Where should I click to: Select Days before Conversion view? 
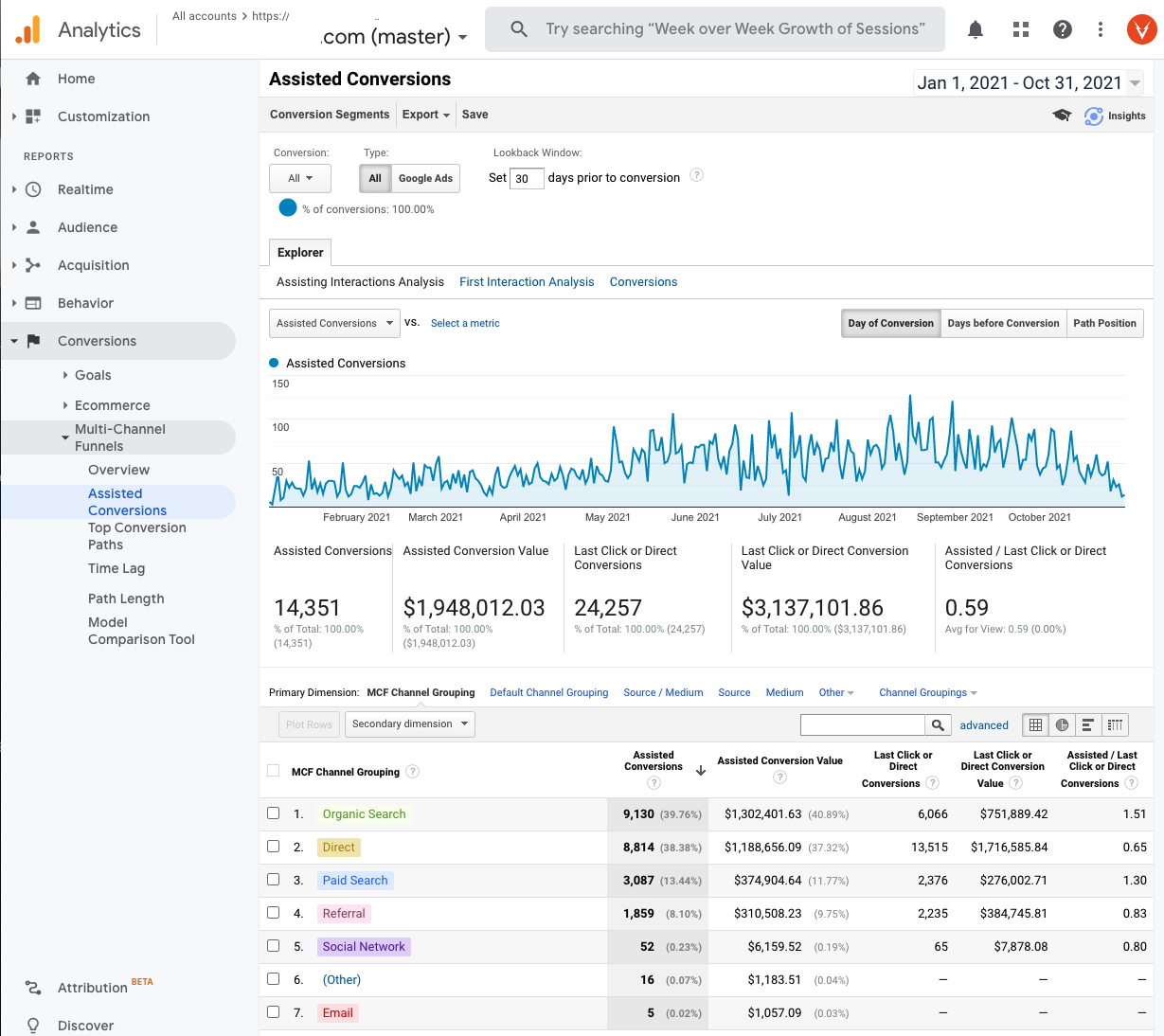(x=1003, y=323)
